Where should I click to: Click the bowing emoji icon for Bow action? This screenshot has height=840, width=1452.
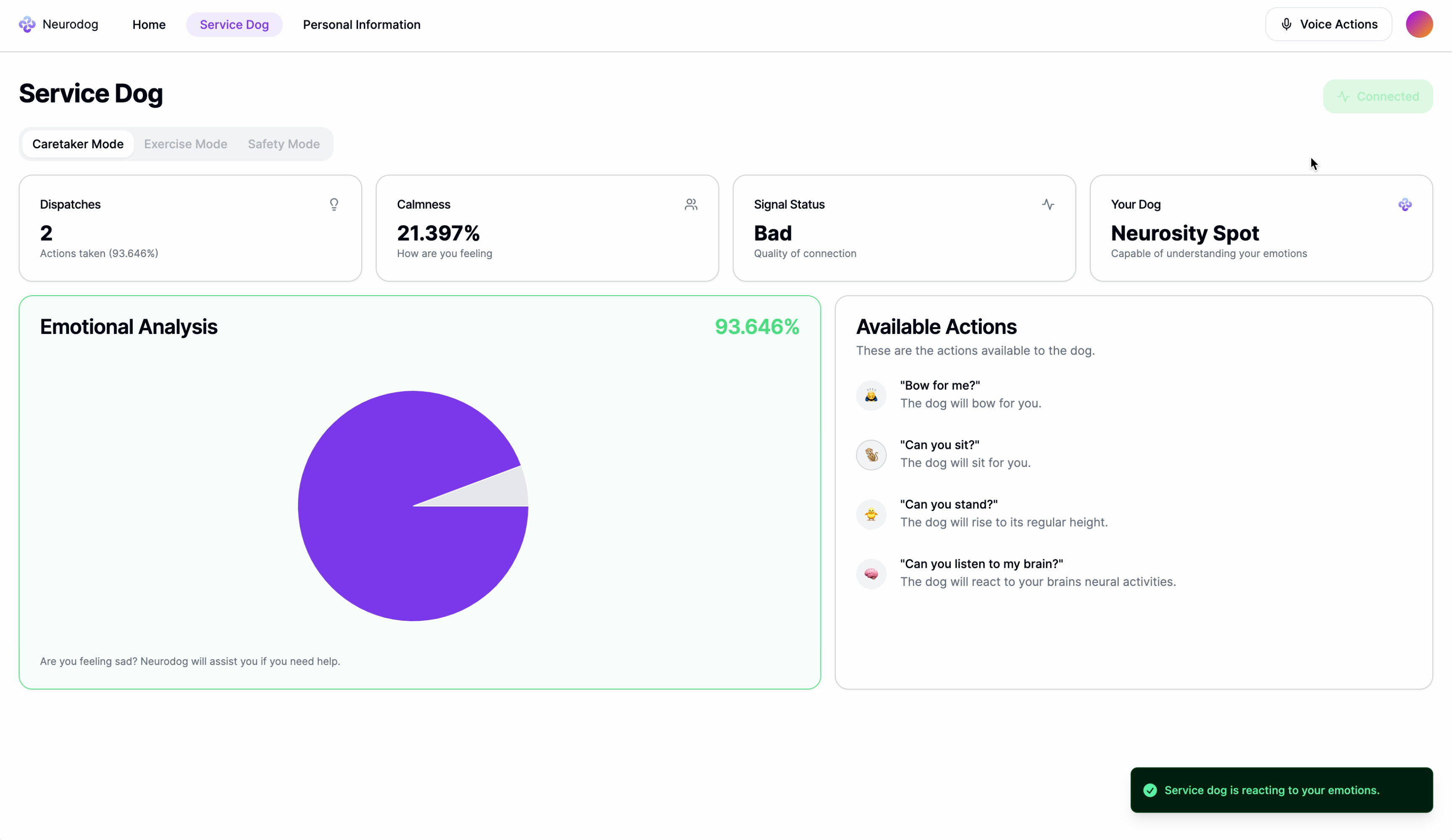tap(871, 395)
